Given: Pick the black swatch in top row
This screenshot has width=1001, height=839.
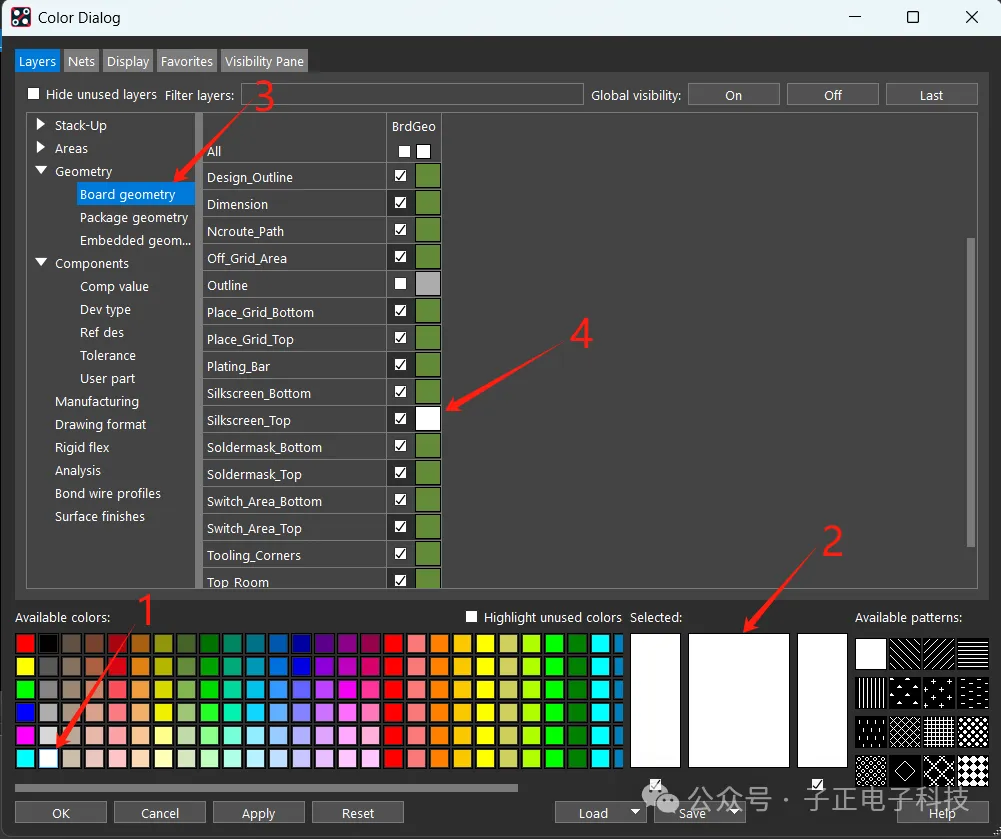Looking at the screenshot, I should tap(49, 643).
